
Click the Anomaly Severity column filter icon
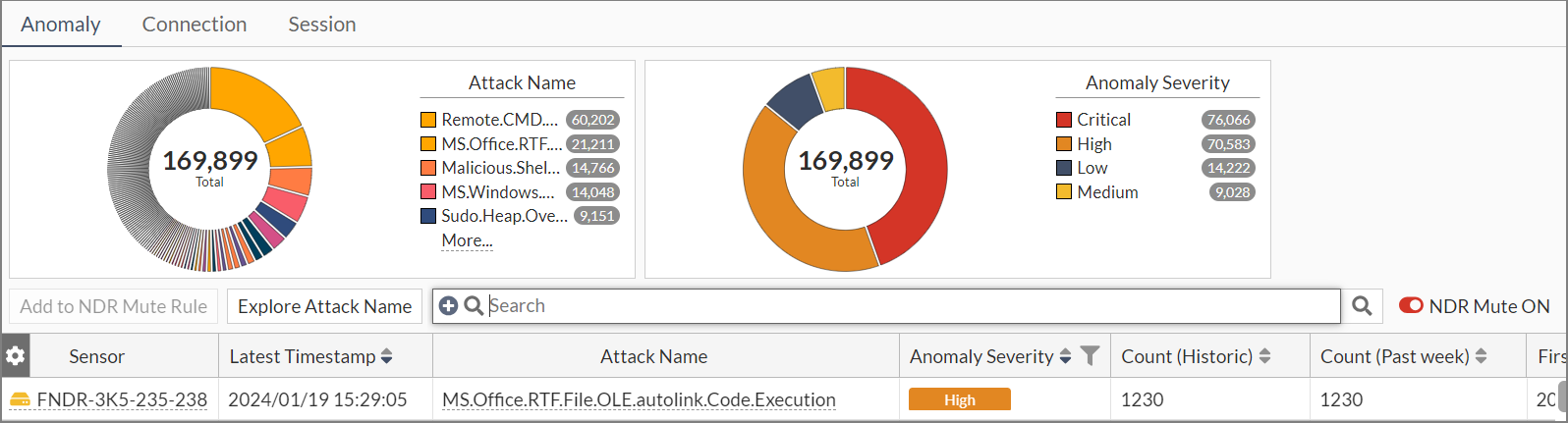[1090, 356]
